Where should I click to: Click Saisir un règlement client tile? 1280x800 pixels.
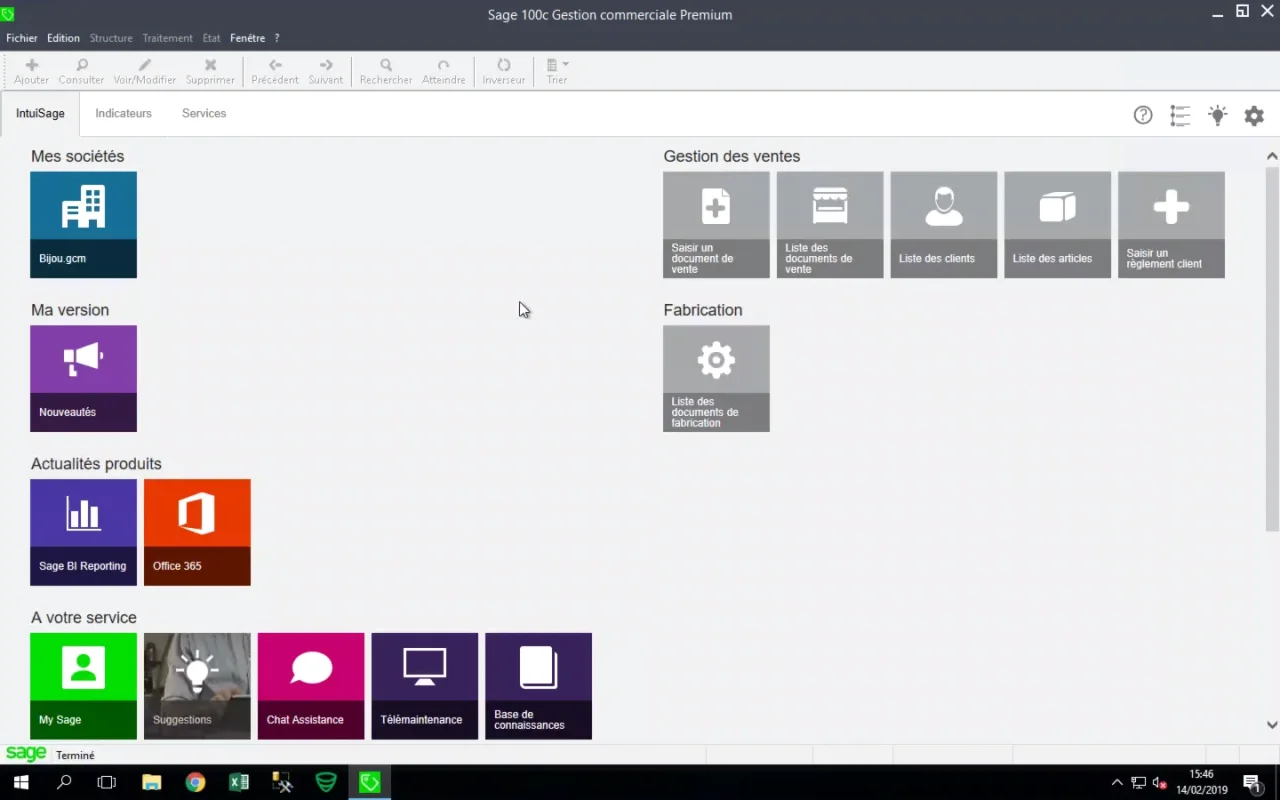[1172, 225]
